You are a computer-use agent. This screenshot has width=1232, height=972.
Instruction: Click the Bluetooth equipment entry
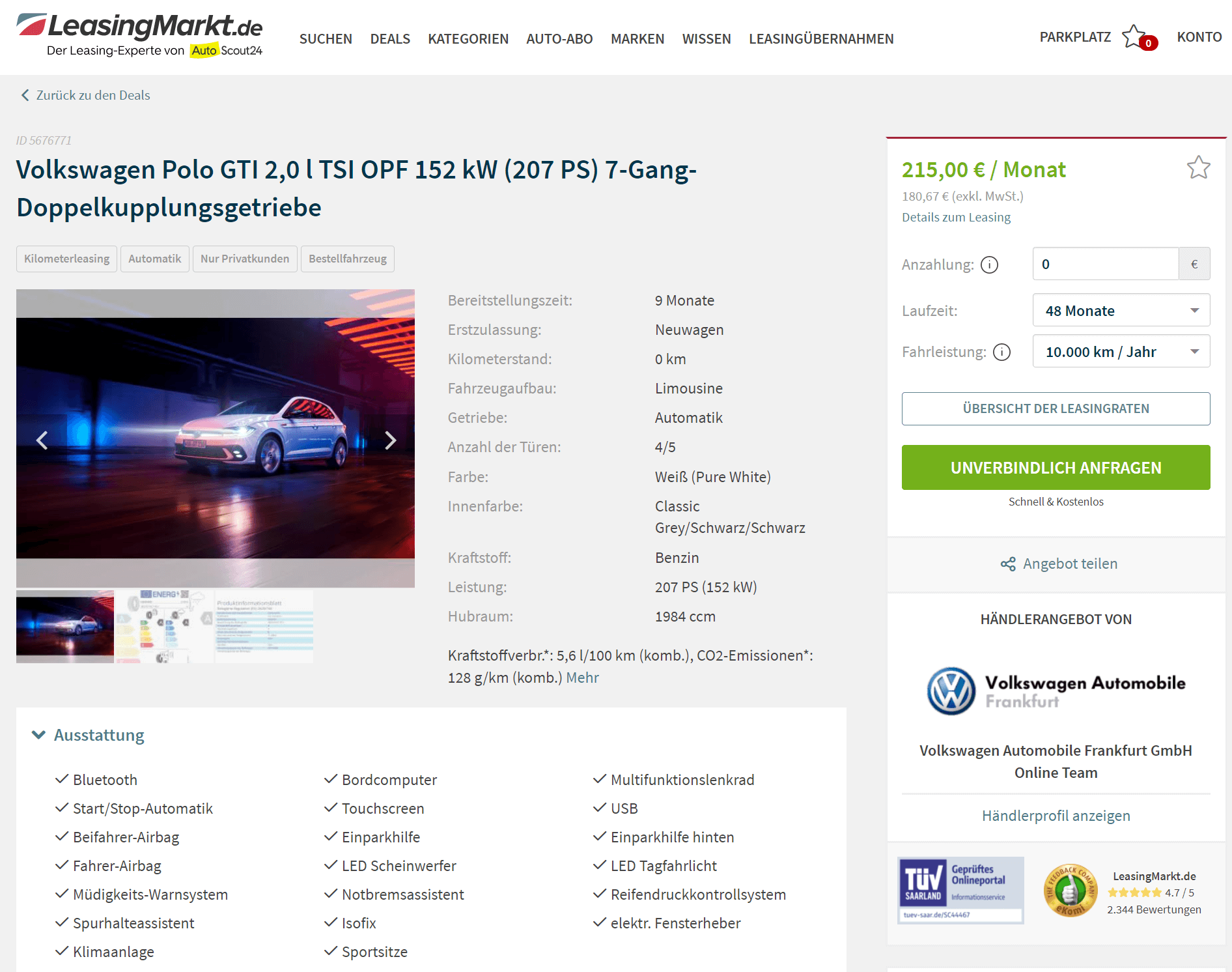coord(105,780)
